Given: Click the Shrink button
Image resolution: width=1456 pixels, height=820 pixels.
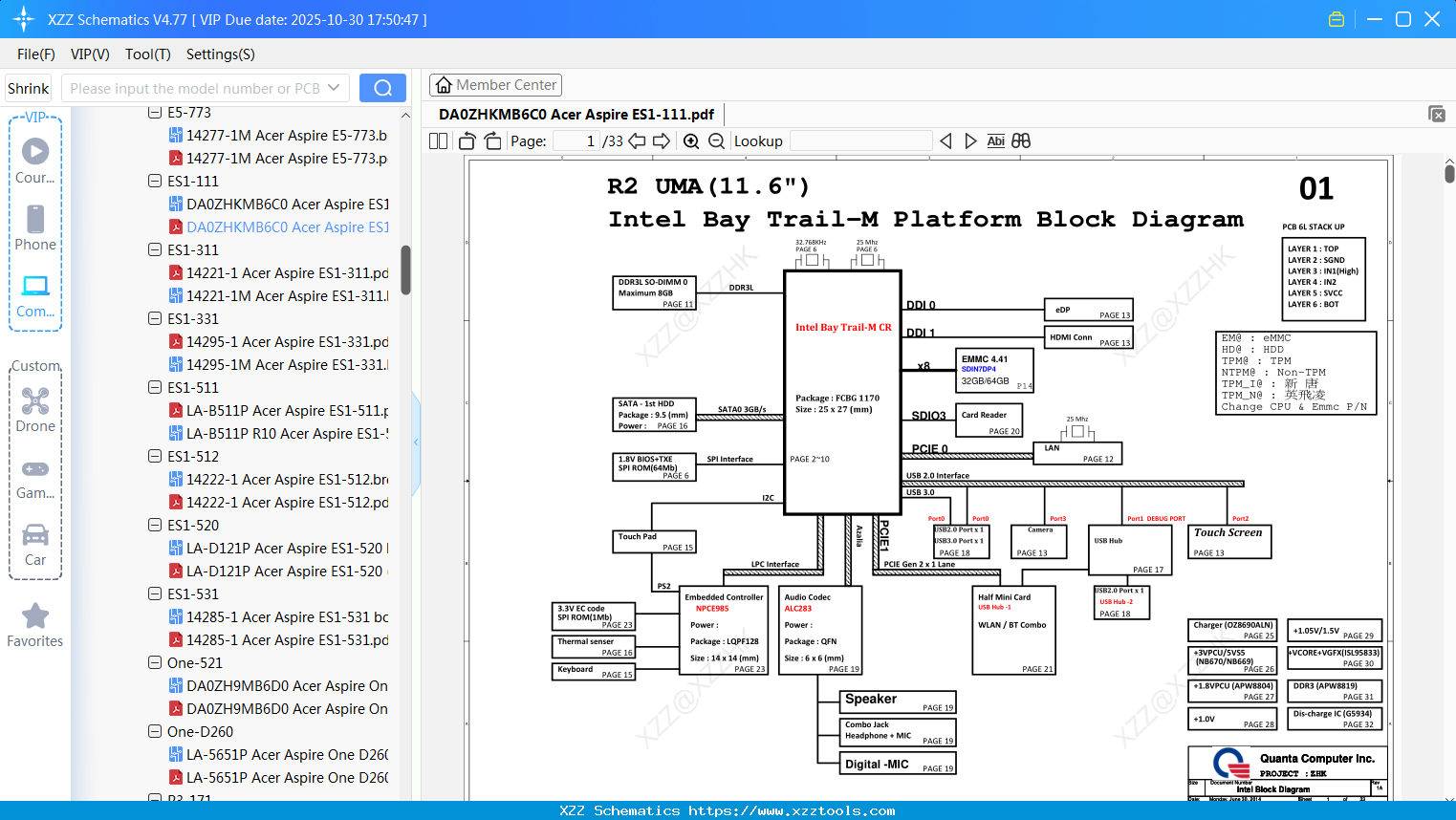Looking at the screenshot, I should pos(29,88).
